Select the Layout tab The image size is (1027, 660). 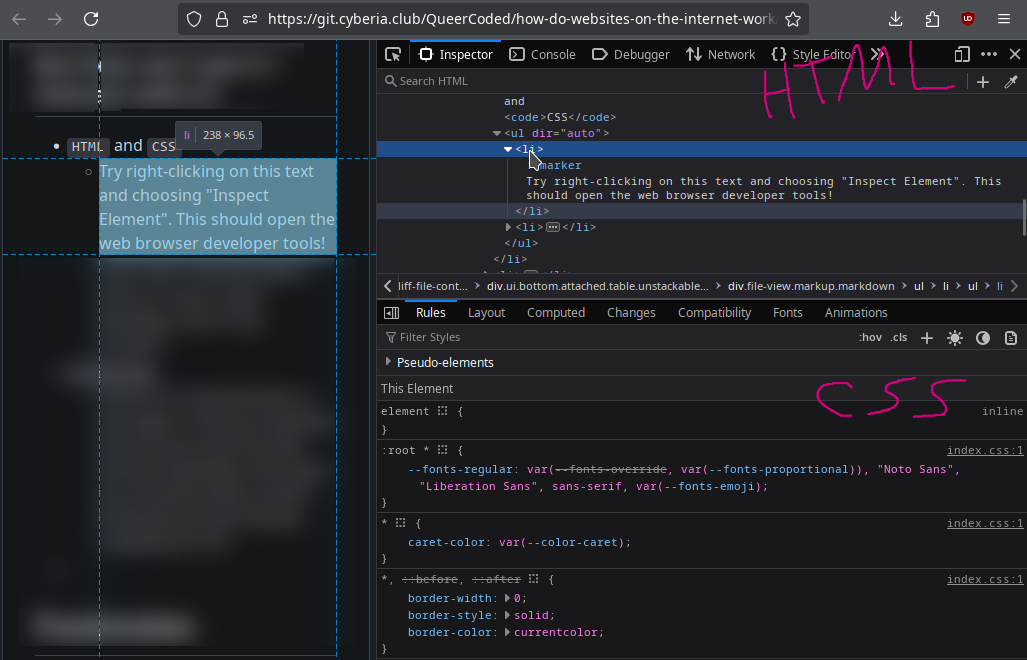[486, 313]
